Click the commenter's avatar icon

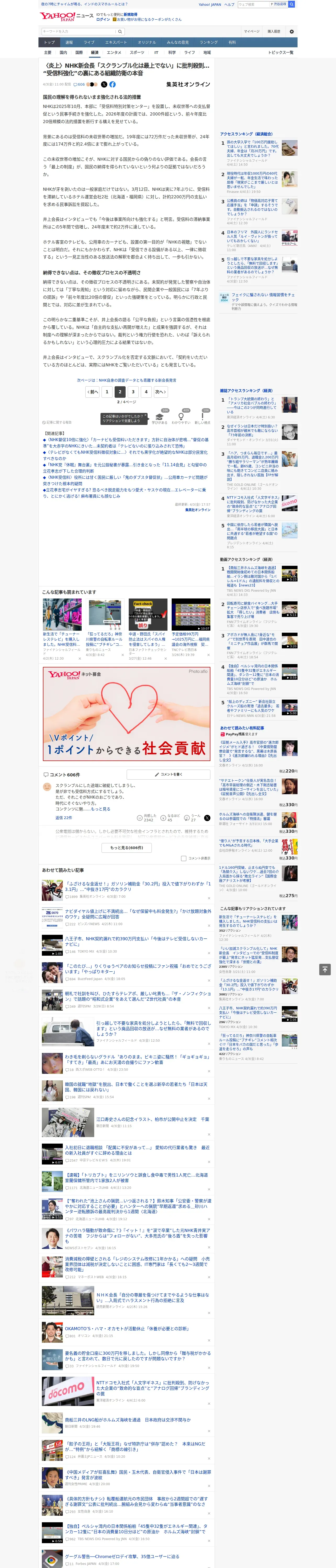(x=47, y=787)
